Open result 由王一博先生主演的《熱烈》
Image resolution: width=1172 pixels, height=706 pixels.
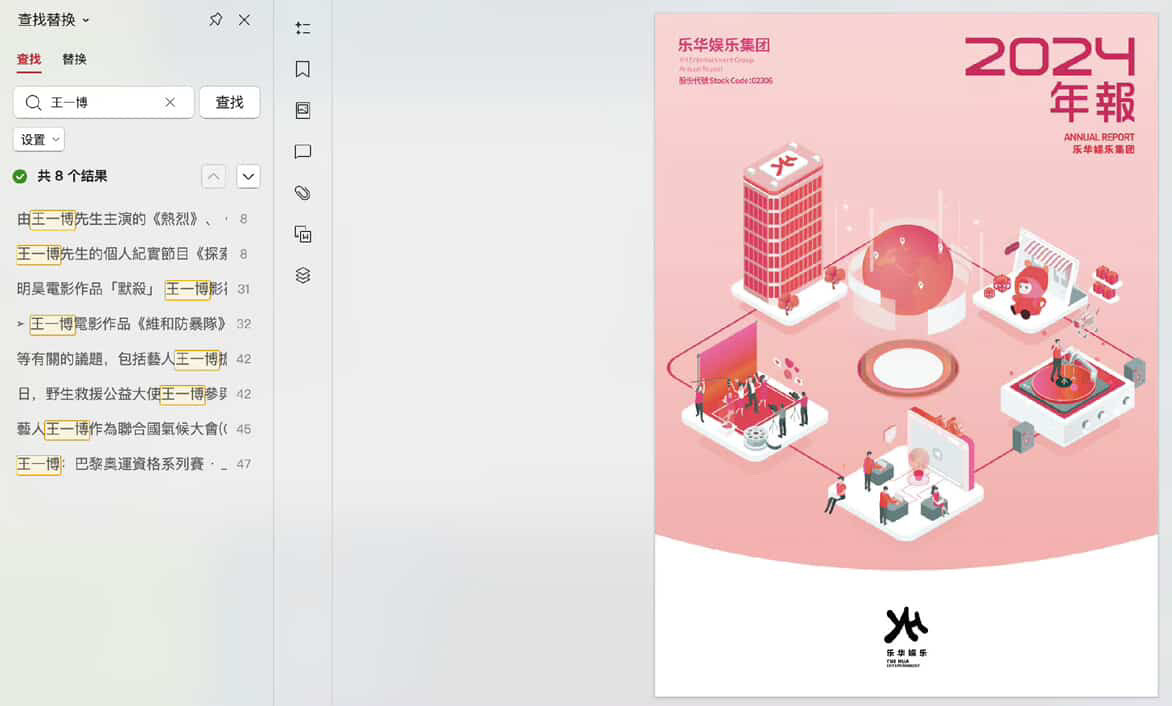tap(133, 219)
